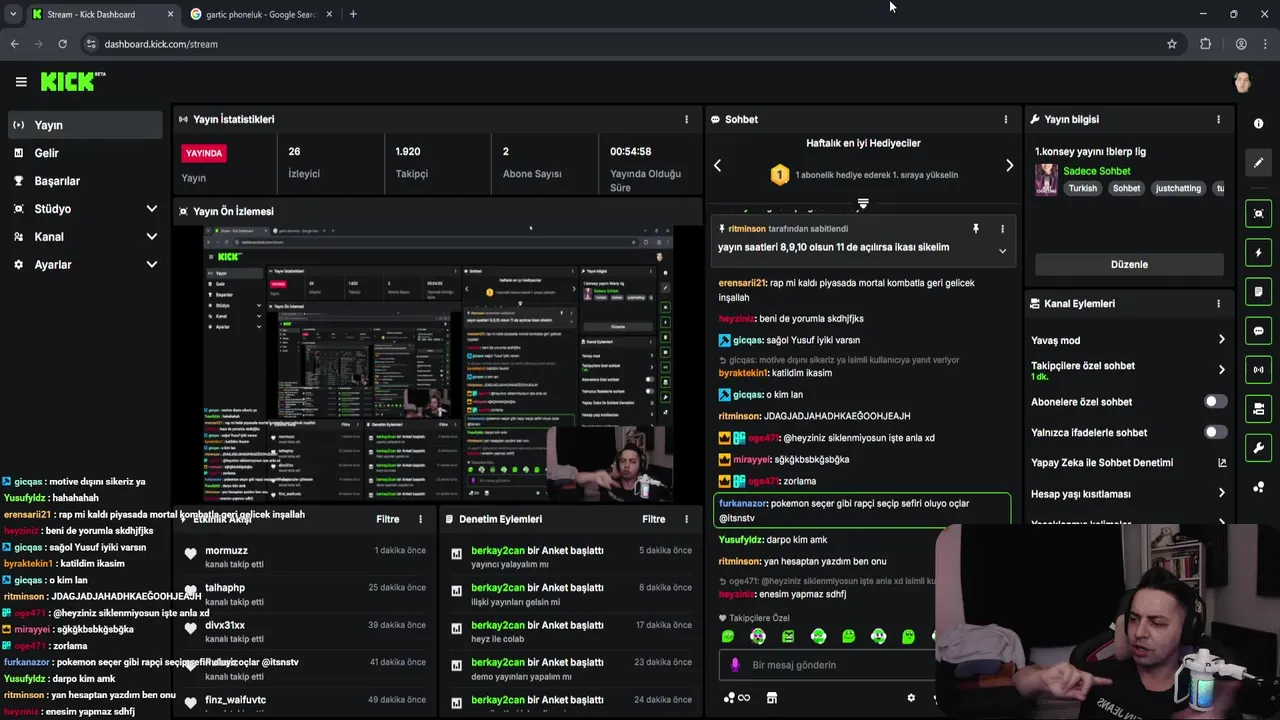The image size is (1280, 720).
Task: Select Başarılar in the left sidebar
Action: [85, 181]
